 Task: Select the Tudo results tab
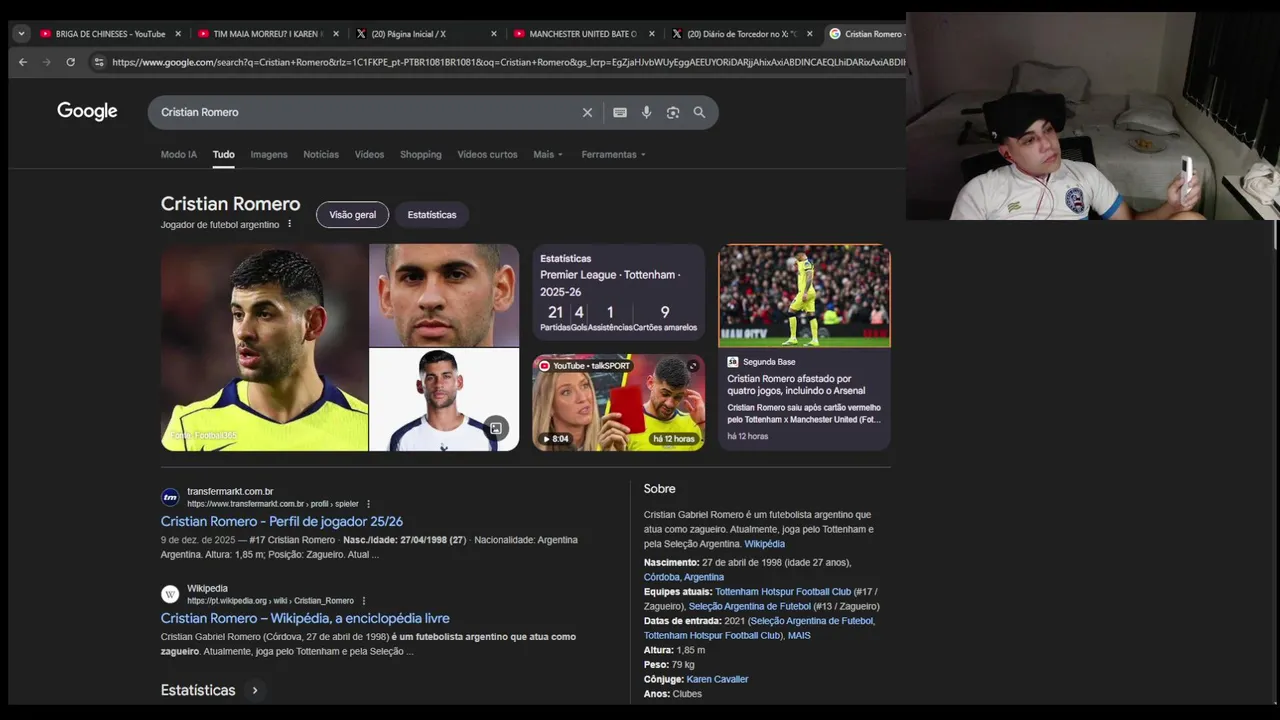223,154
